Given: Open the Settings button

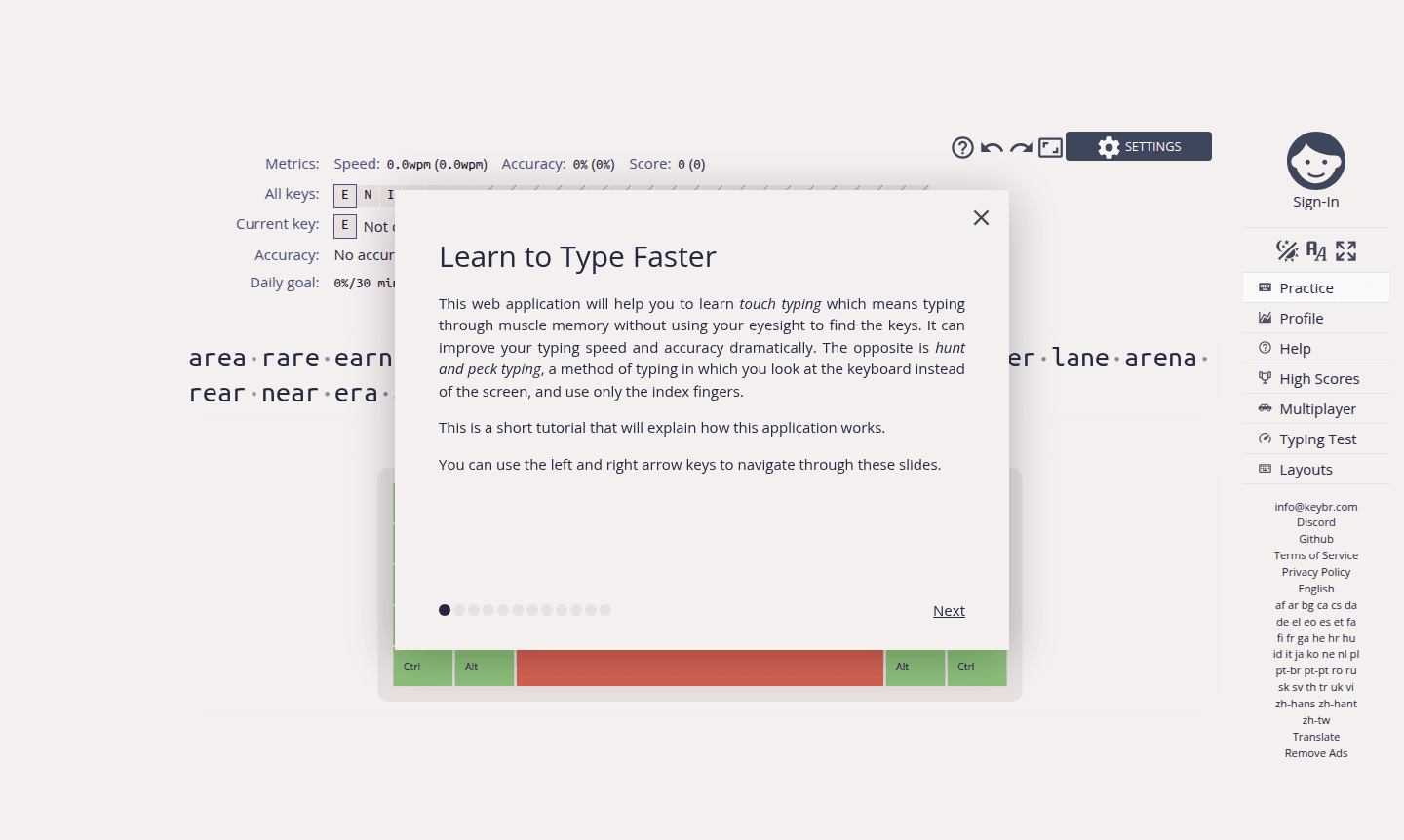Looking at the screenshot, I should coord(1138,146).
